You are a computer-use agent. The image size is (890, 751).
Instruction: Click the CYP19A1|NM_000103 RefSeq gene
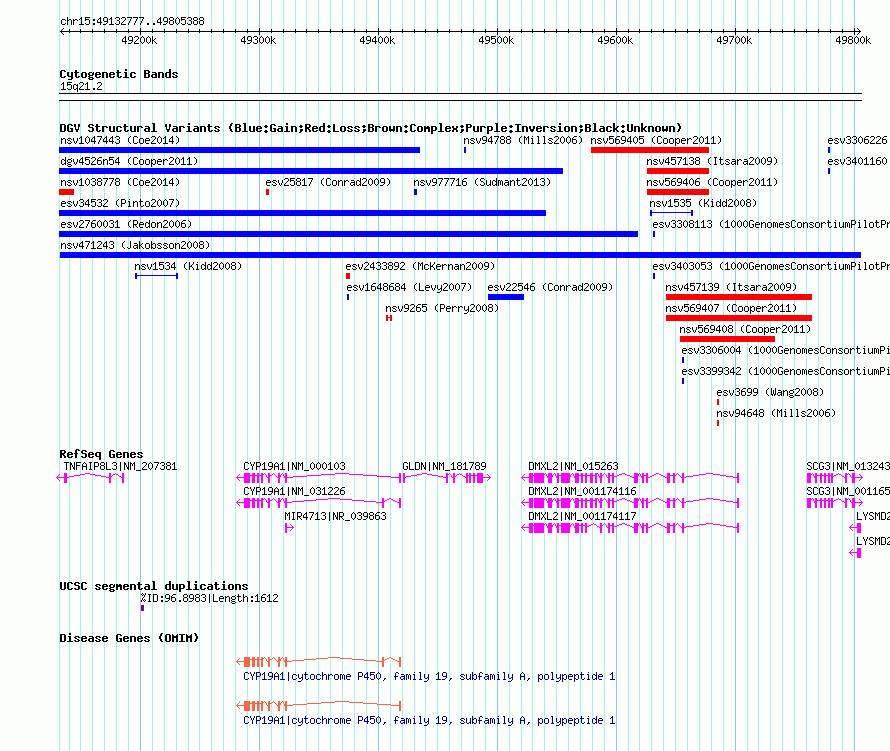(x=318, y=478)
